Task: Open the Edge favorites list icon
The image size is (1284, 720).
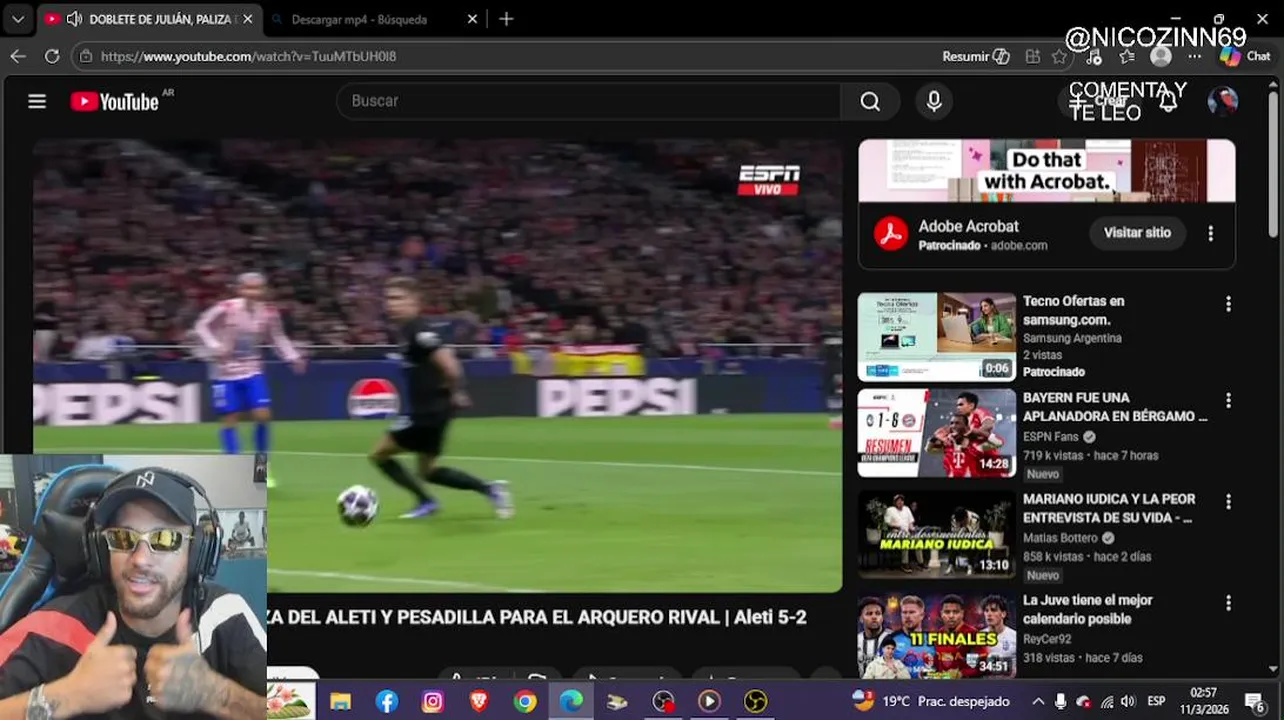Action: 1127,56
